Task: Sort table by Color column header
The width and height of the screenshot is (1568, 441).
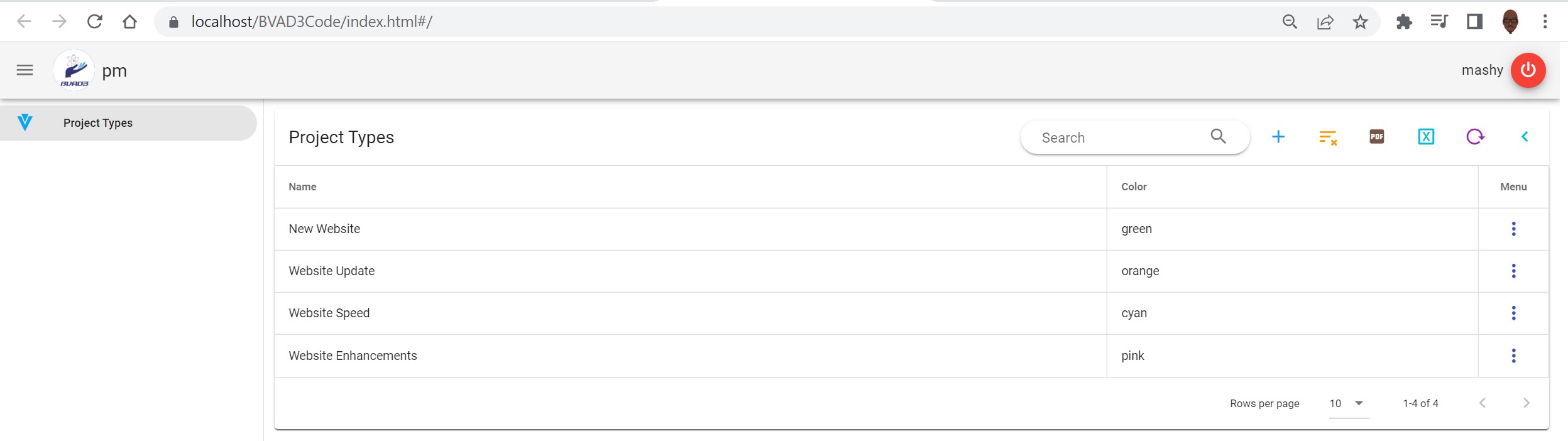Action: click(1134, 187)
